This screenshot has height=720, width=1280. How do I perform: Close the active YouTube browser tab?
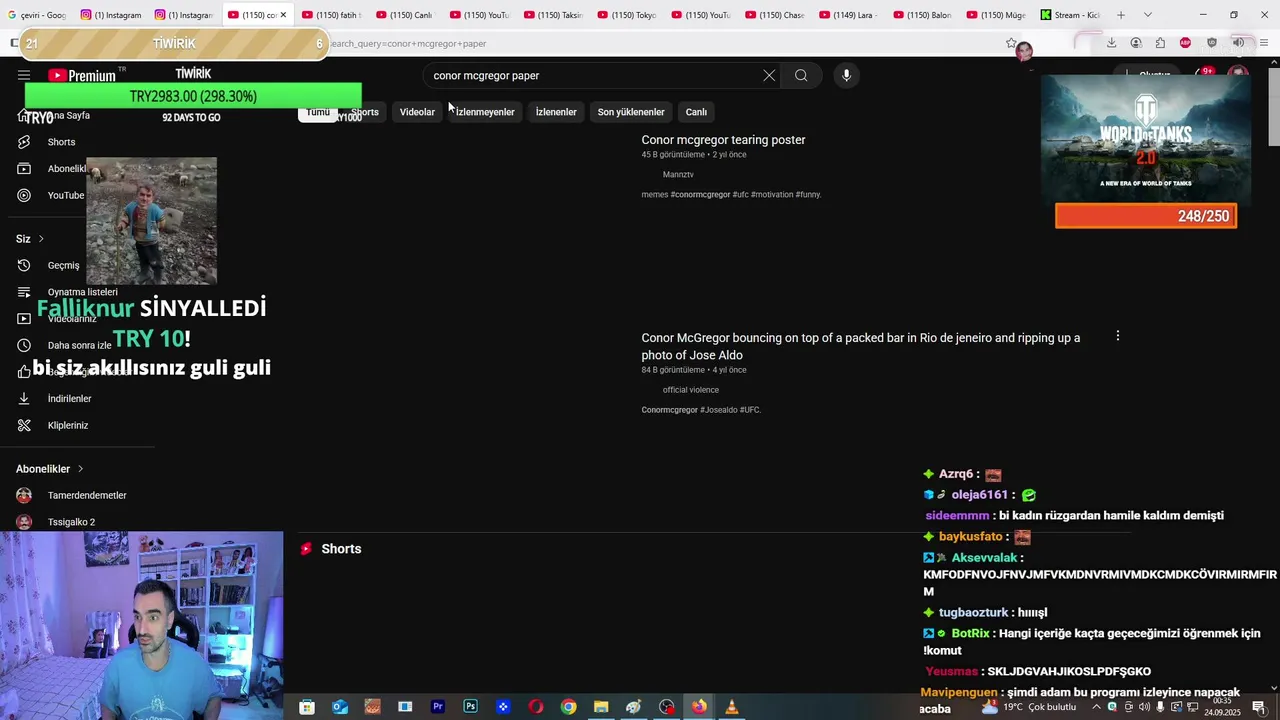283,15
